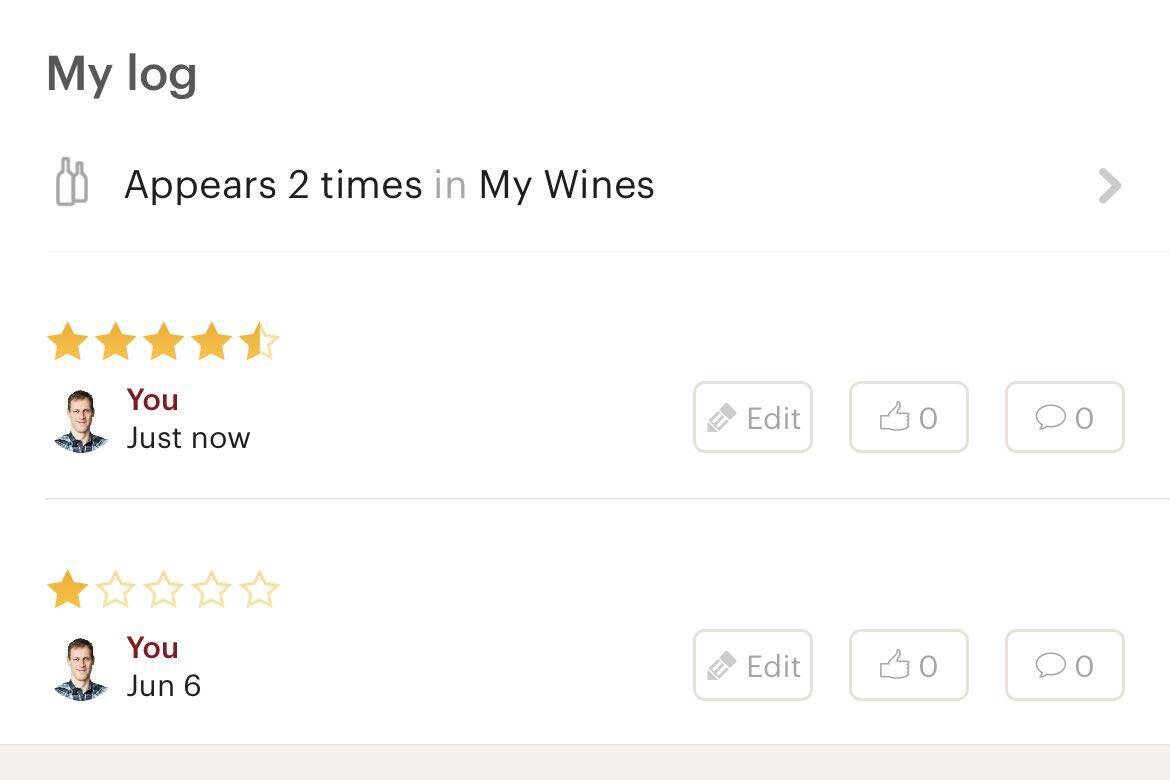This screenshot has height=780, width=1170.
Task: Edit the Just now review
Action: pos(752,417)
